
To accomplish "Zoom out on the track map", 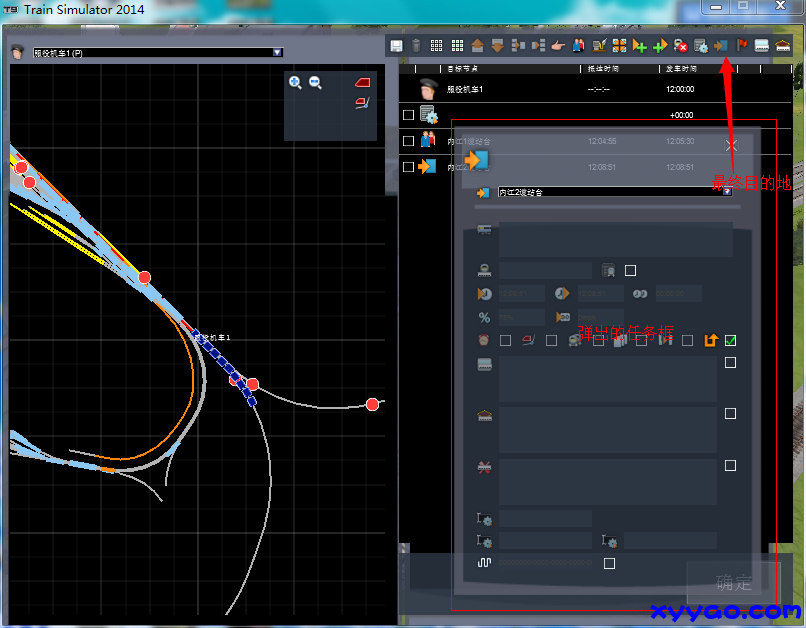I will click(315, 83).
